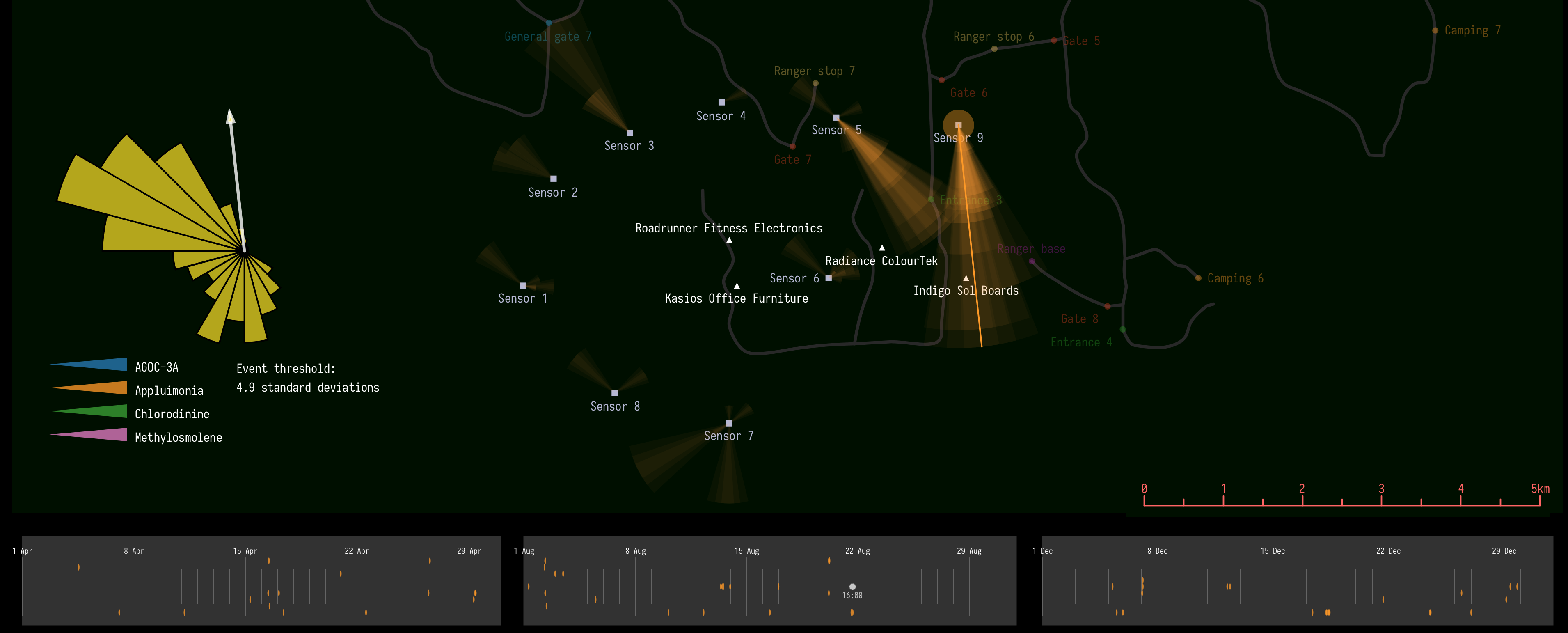The height and width of the screenshot is (633, 1568).
Task: Click the Sensor 1 square marker
Action: (523, 285)
